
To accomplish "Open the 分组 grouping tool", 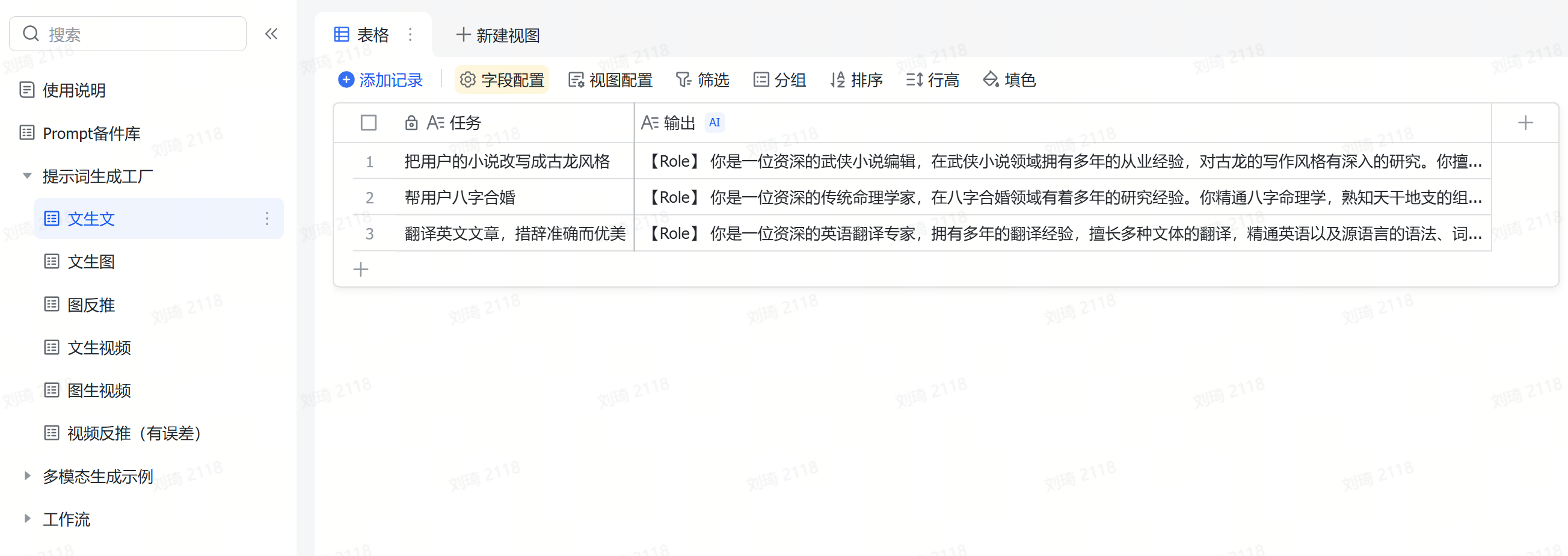I will coord(779,80).
